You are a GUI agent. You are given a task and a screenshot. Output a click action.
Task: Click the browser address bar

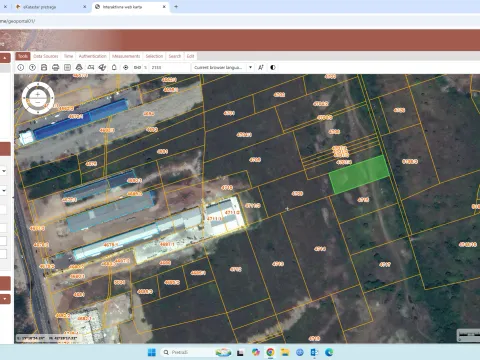(240, 21)
